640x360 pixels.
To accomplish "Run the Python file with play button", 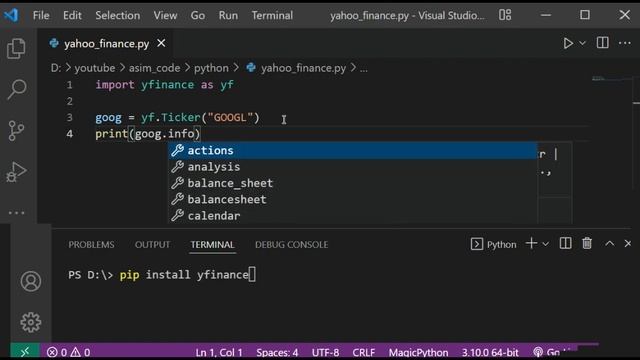I will 568,43.
